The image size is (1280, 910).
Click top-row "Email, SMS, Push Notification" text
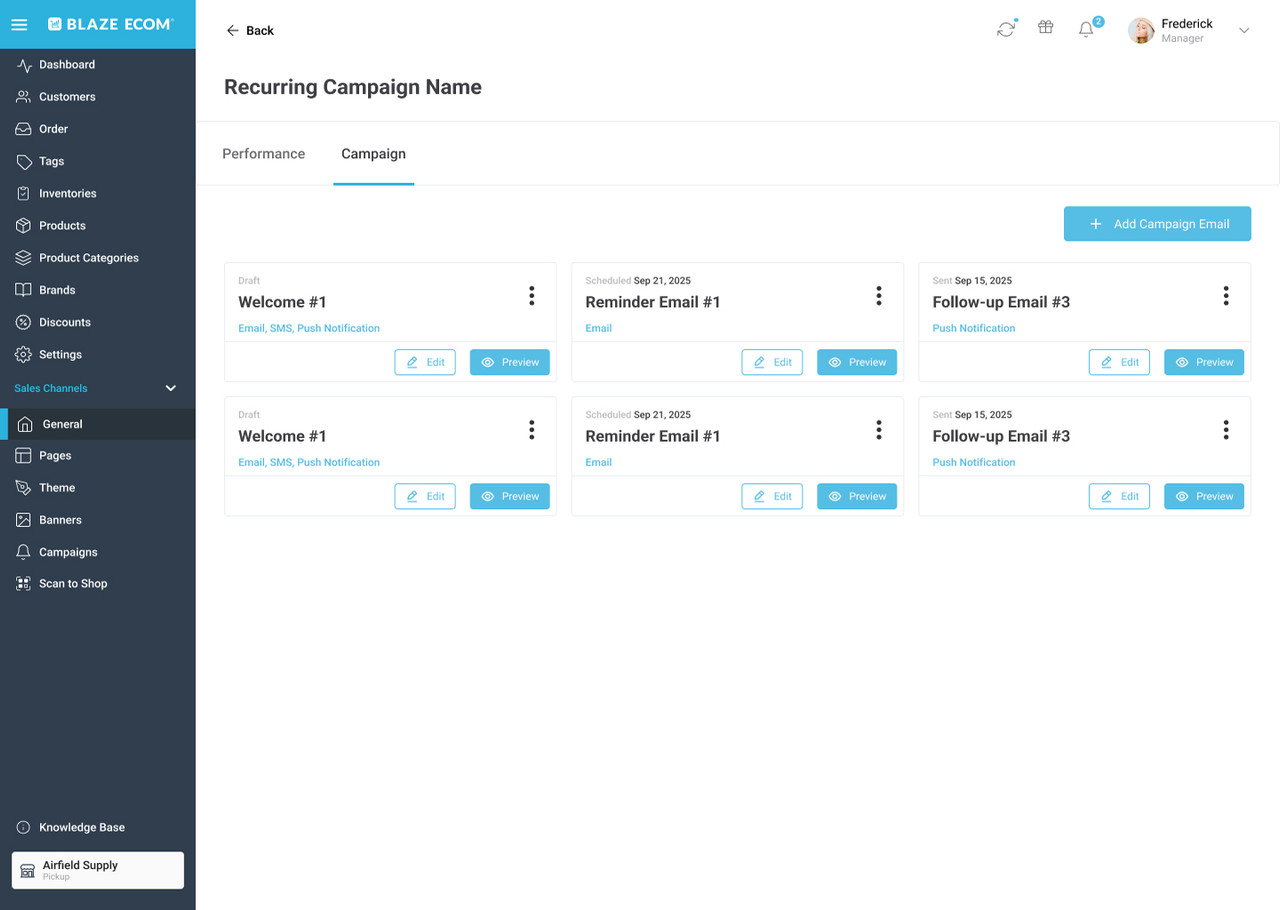pyautogui.click(x=309, y=328)
